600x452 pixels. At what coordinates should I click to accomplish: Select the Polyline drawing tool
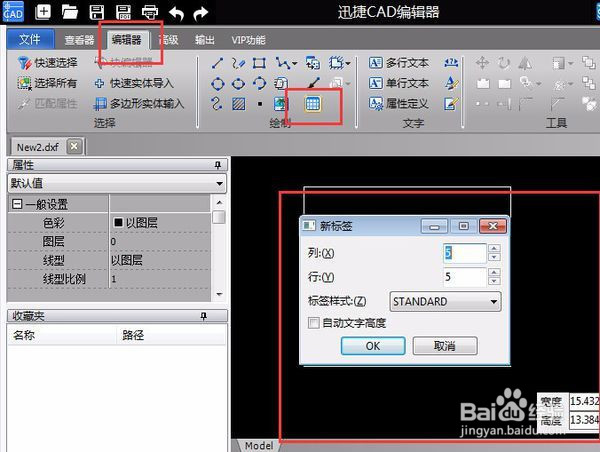pyautogui.click(x=282, y=63)
